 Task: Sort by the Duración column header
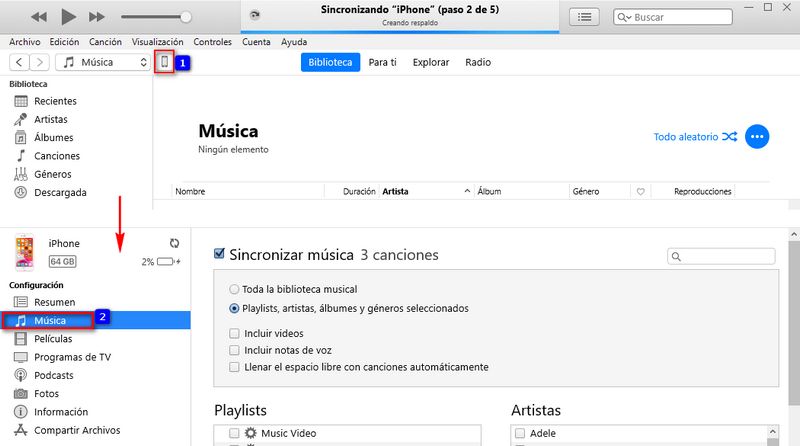point(359,191)
